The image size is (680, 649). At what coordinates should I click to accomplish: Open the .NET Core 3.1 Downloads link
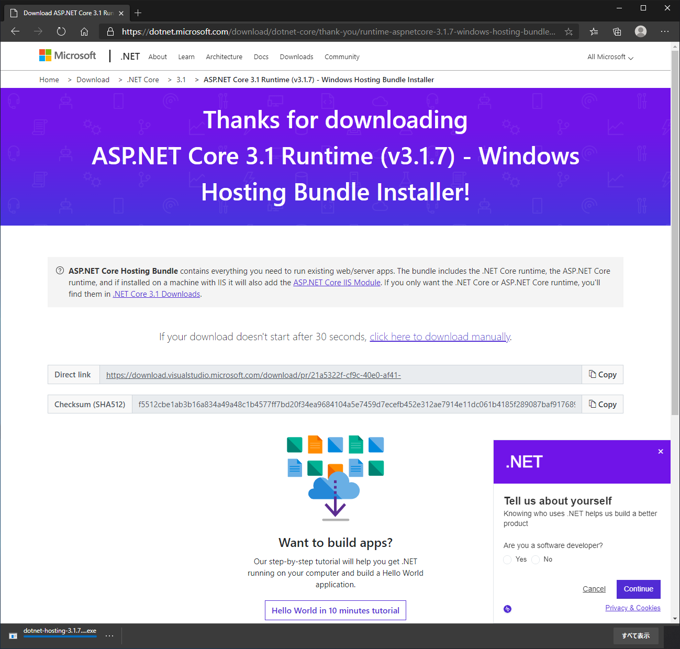(x=157, y=294)
